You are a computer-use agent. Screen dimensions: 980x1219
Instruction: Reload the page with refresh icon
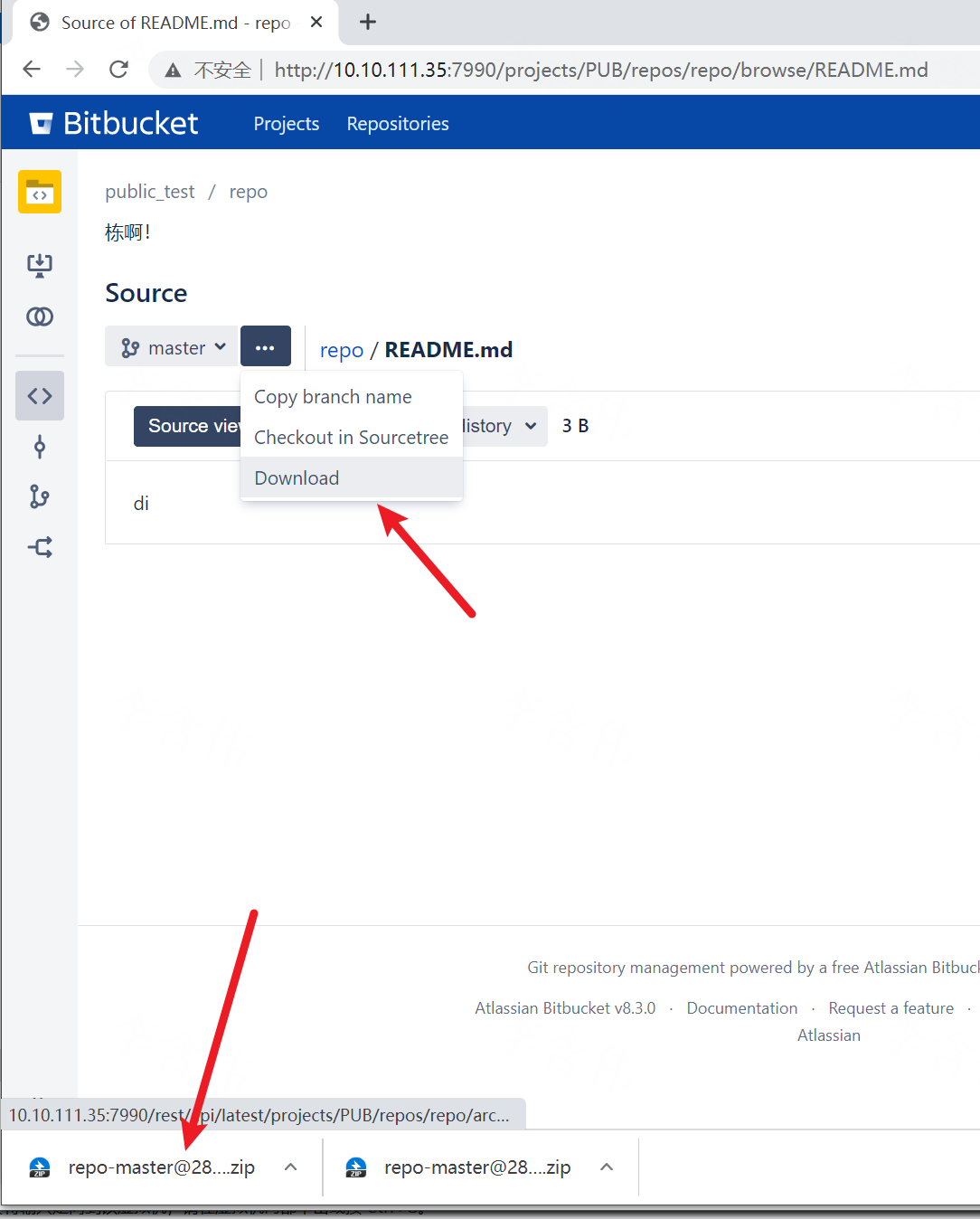(x=118, y=70)
